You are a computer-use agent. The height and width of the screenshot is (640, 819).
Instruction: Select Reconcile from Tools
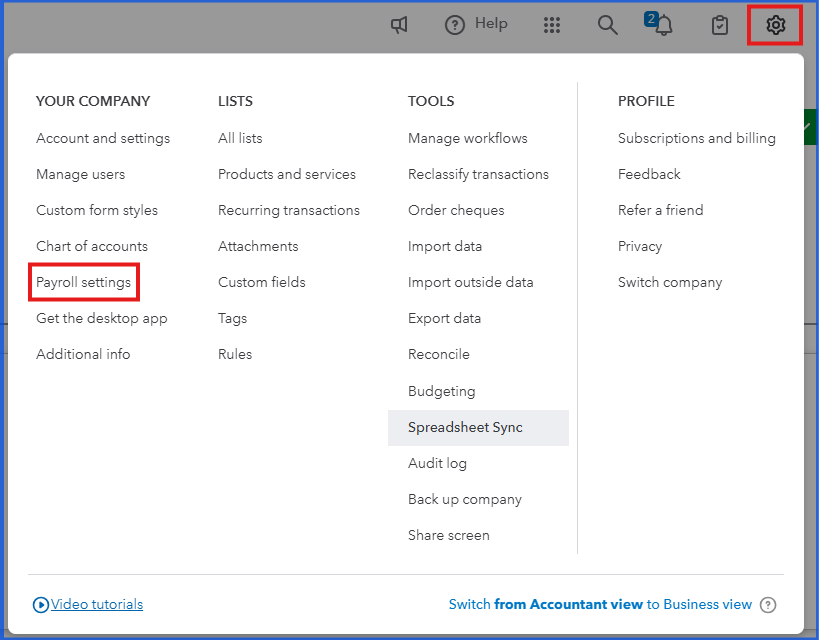pyautogui.click(x=438, y=354)
